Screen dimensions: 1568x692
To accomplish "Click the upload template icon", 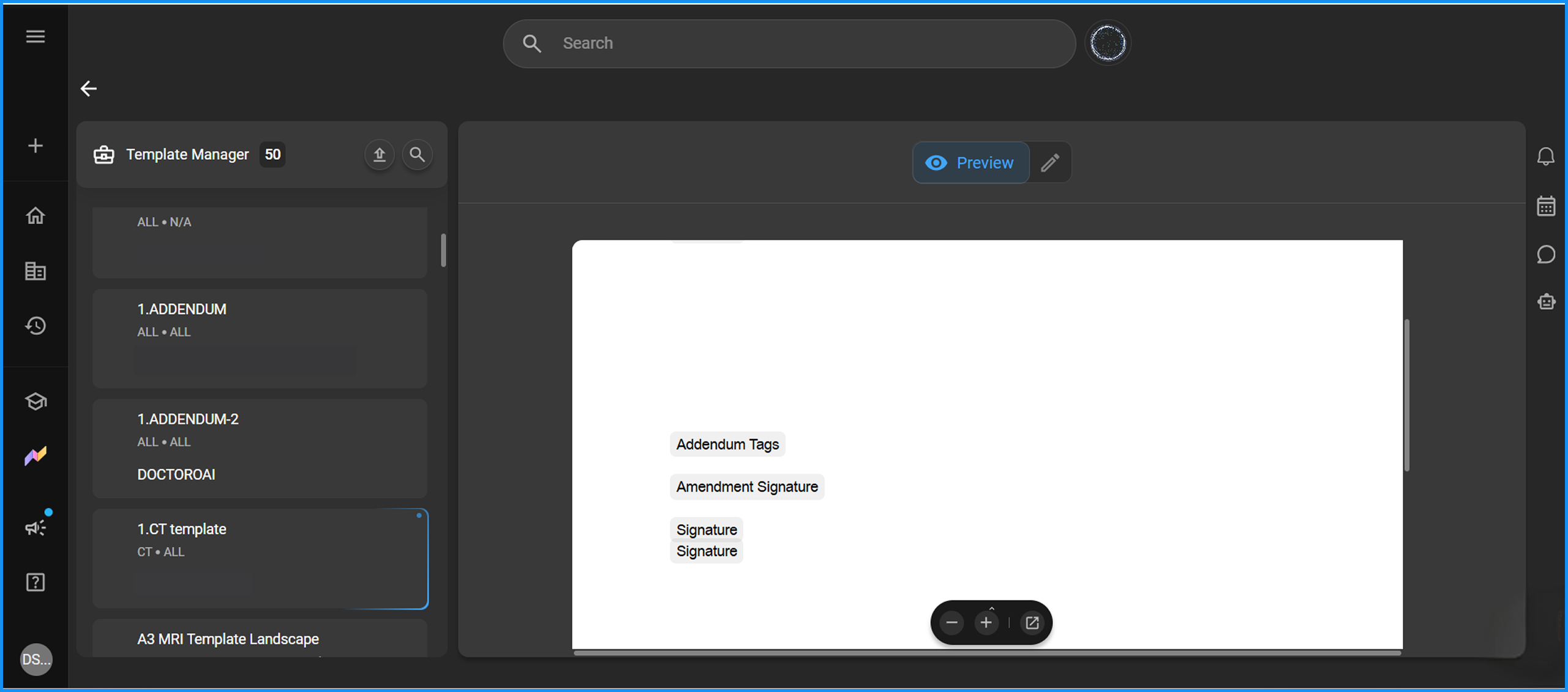I will click(380, 155).
